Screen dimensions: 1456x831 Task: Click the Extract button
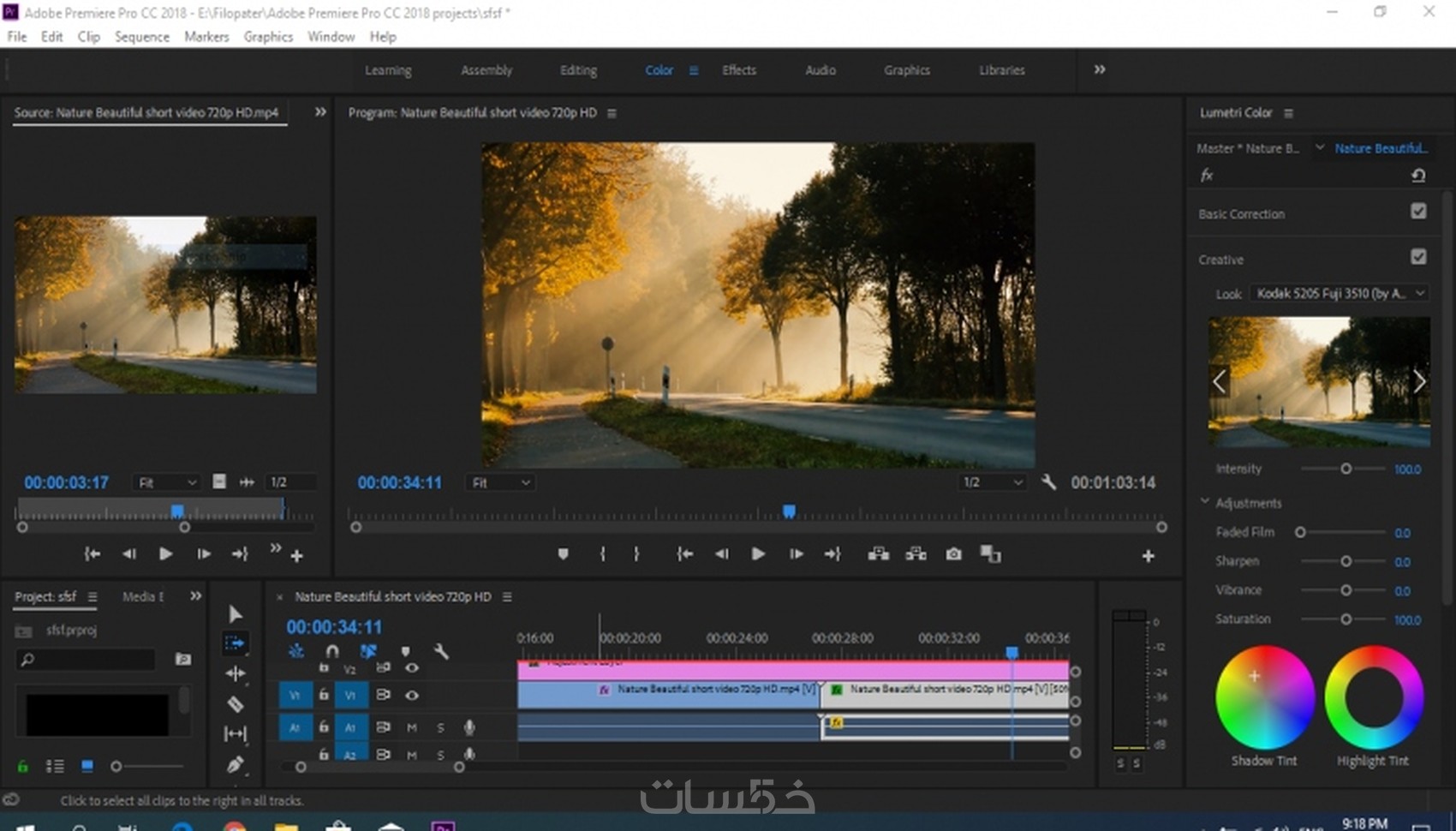(916, 554)
